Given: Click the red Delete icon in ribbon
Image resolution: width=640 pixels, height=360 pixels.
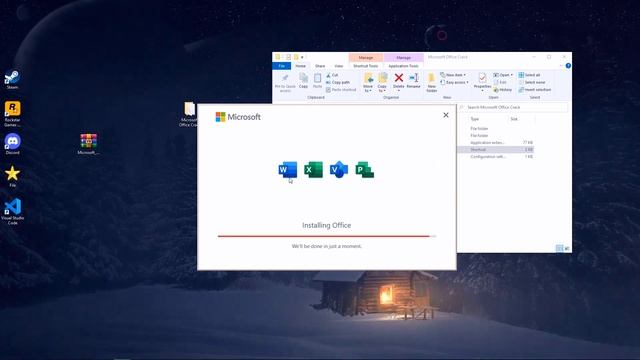Looking at the screenshot, I should [399, 78].
